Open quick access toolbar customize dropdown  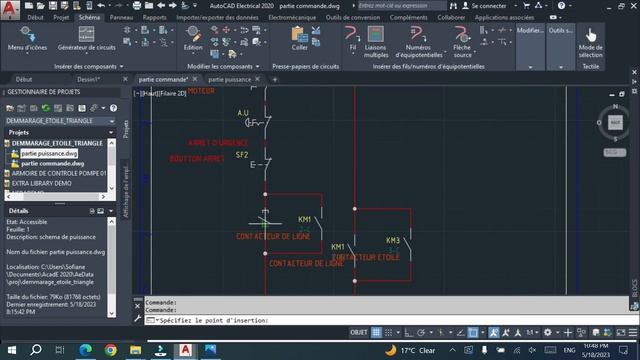pyautogui.click(x=195, y=6)
